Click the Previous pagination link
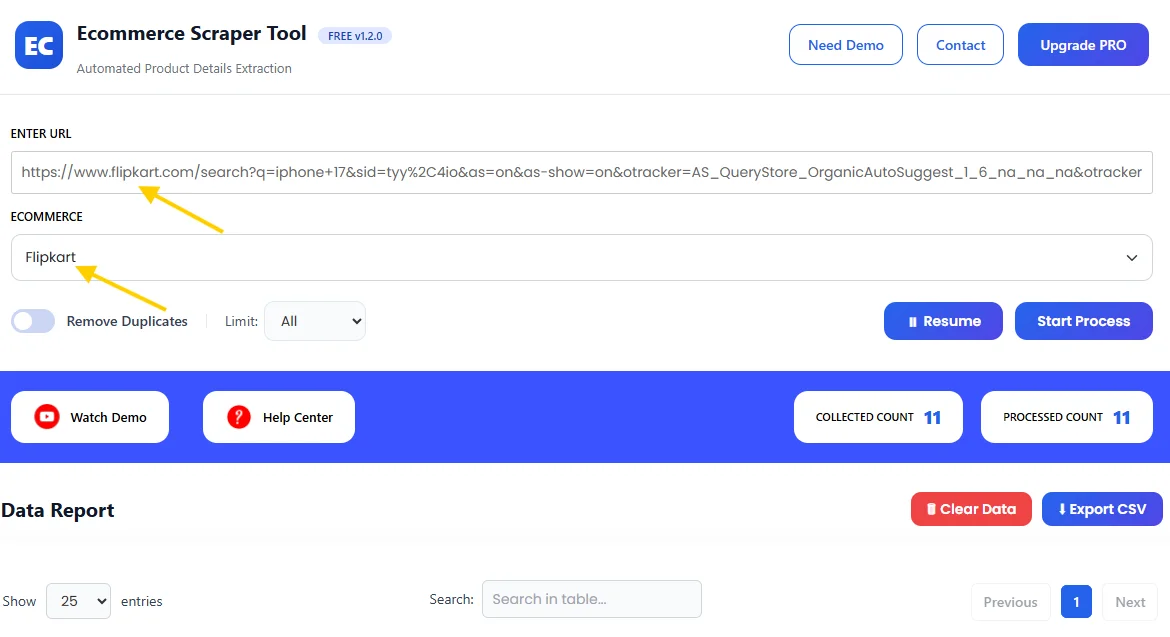The height and width of the screenshot is (637, 1170). tap(1009, 601)
